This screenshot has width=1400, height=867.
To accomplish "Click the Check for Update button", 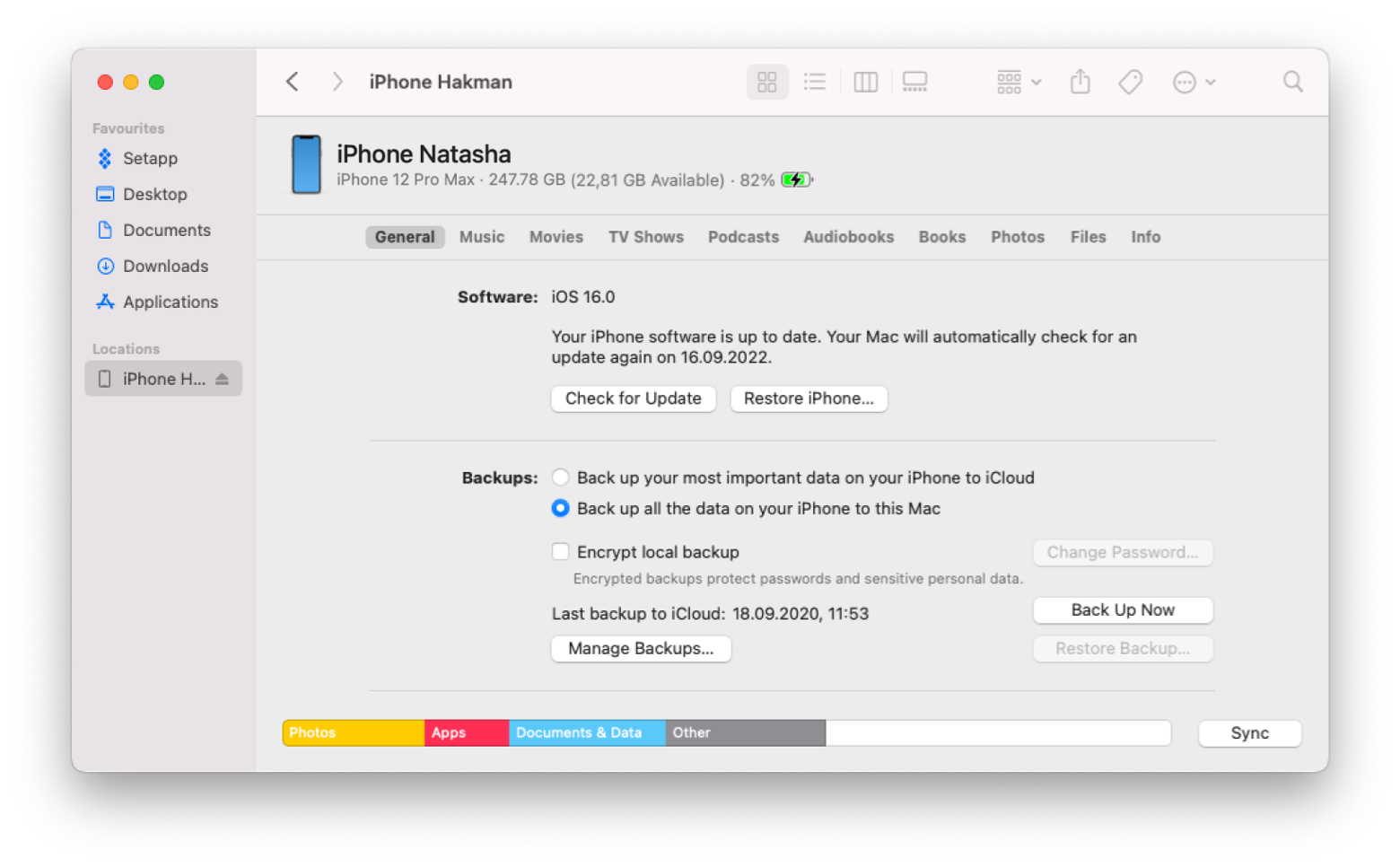I will coord(633,398).
